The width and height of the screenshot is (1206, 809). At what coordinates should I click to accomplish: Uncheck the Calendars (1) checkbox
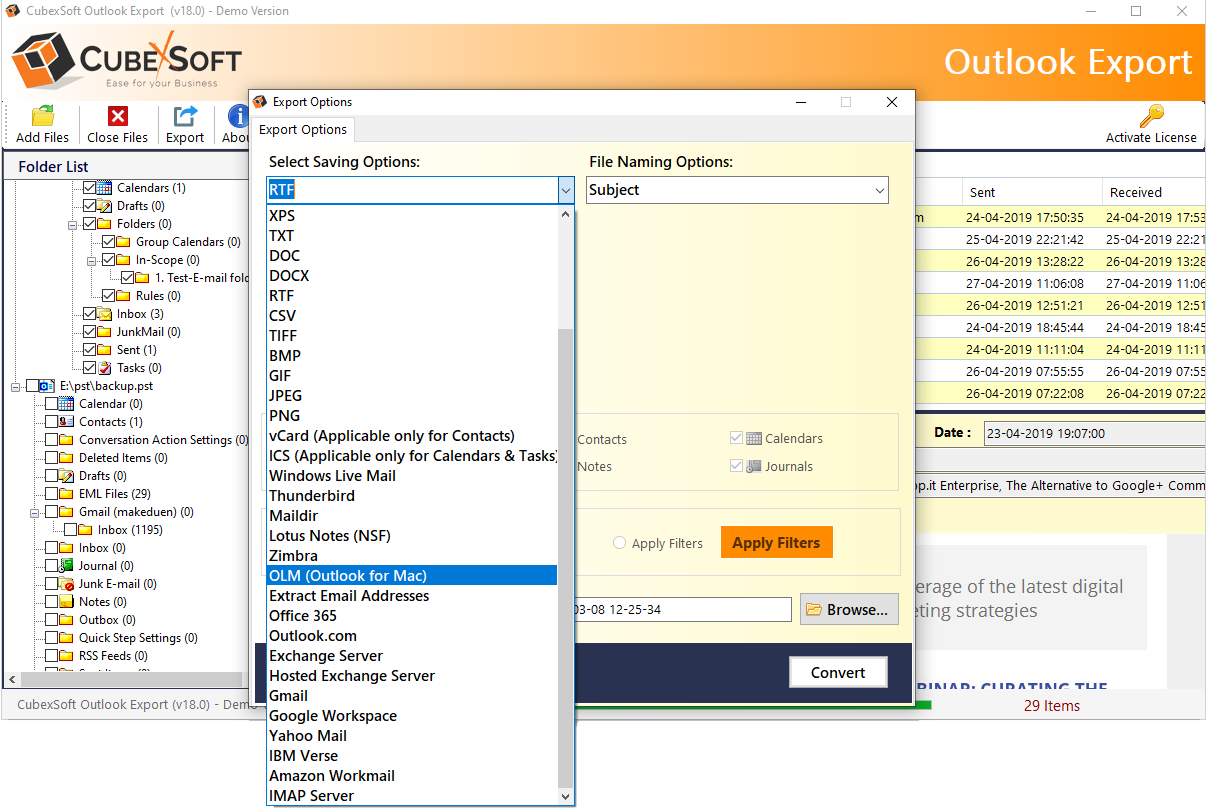(90, 188)
